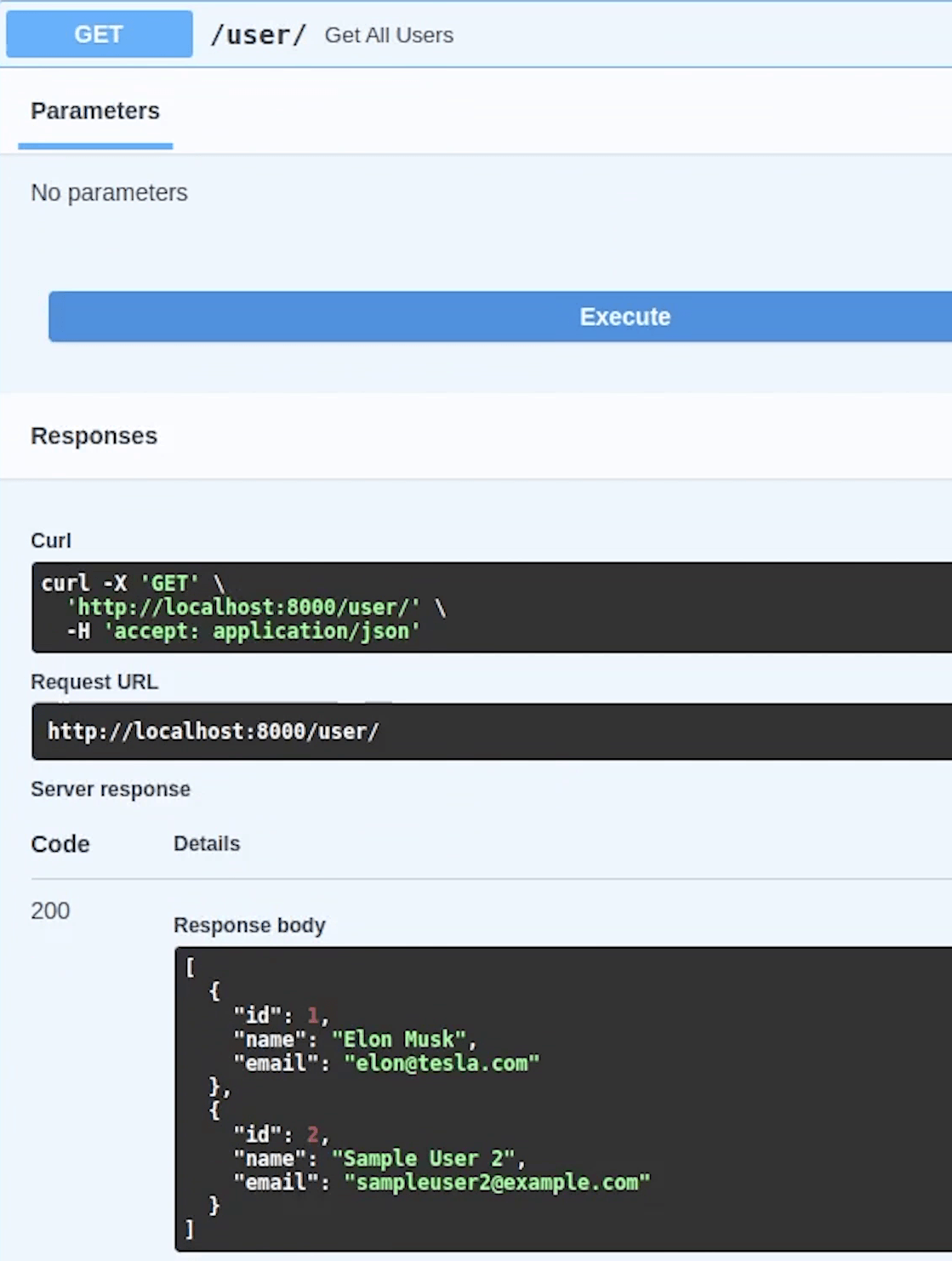The width and height of the screenshot is (952, 1261).
Task: Click the 200 status code
Action: point(50,911)
